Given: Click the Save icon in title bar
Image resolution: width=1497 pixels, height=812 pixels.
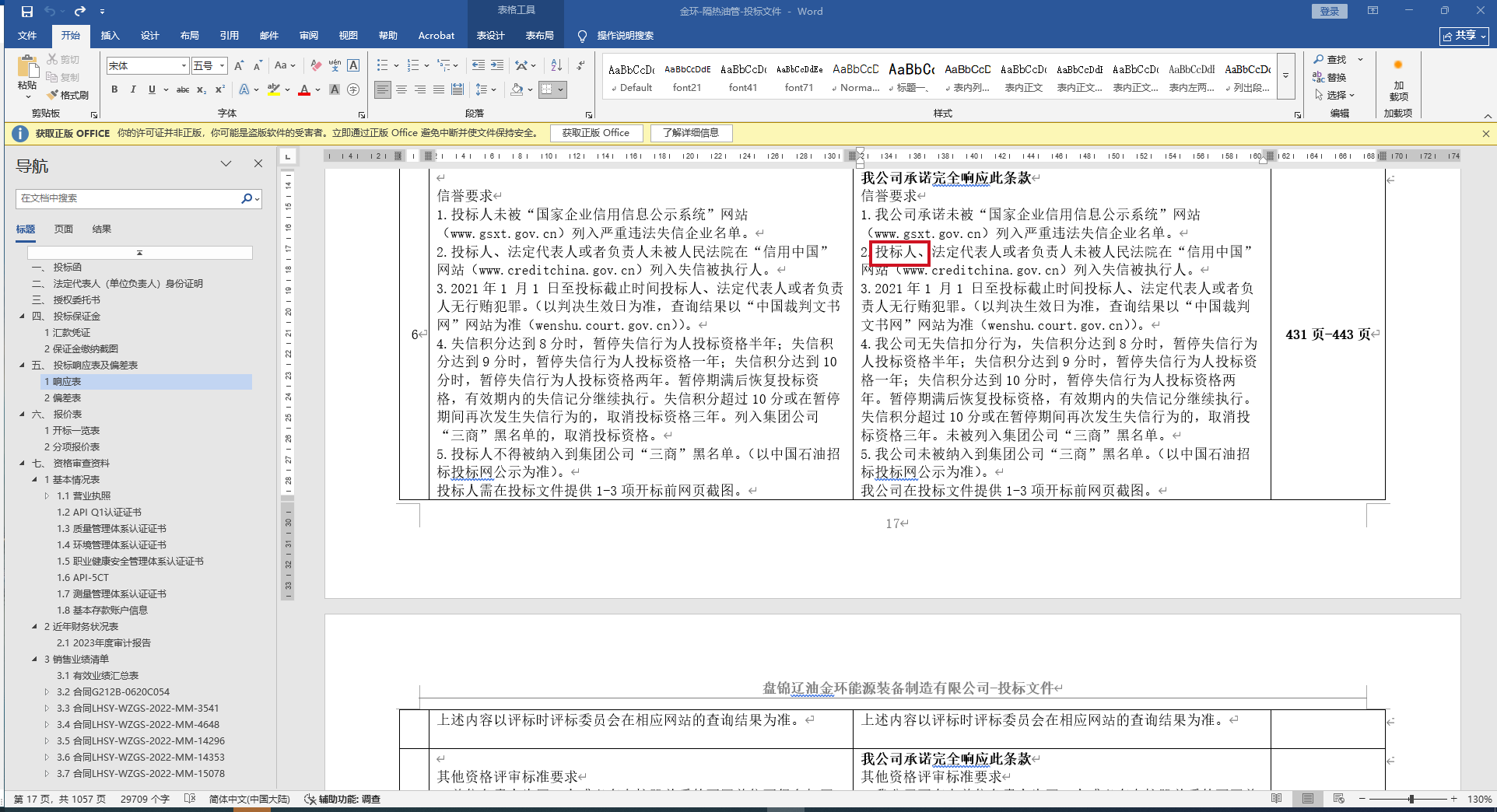Looking at the screenshot, I should click(27, 12).
